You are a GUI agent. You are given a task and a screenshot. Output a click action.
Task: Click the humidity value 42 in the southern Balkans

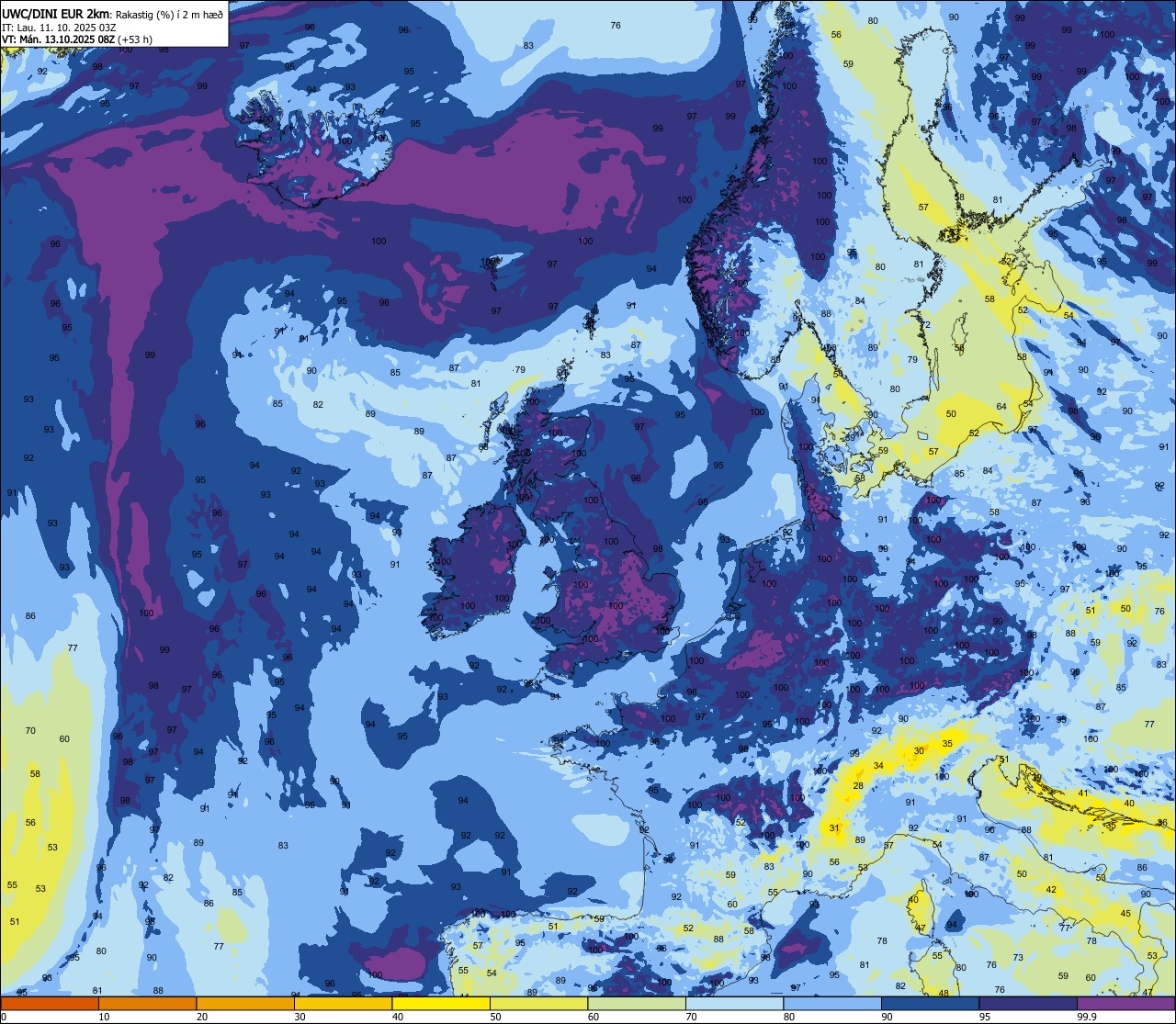(x=1051, y=889)
